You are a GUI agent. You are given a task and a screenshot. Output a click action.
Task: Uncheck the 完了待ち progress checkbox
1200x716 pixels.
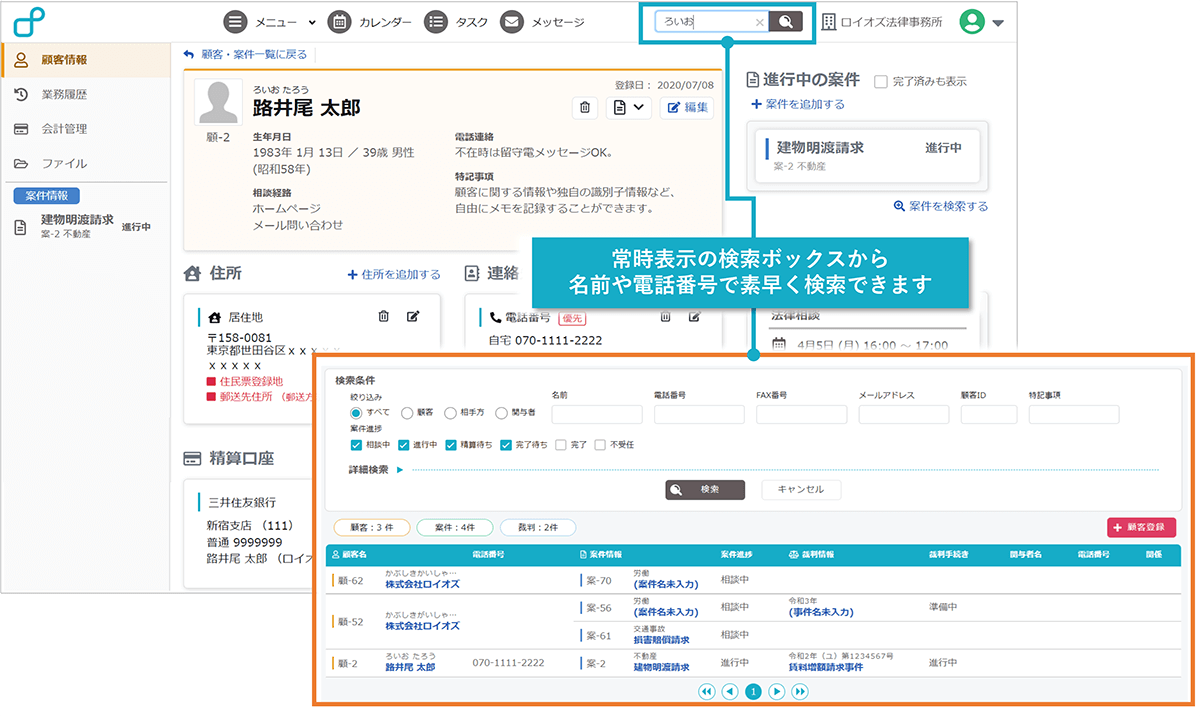click(x=506, y=445)
